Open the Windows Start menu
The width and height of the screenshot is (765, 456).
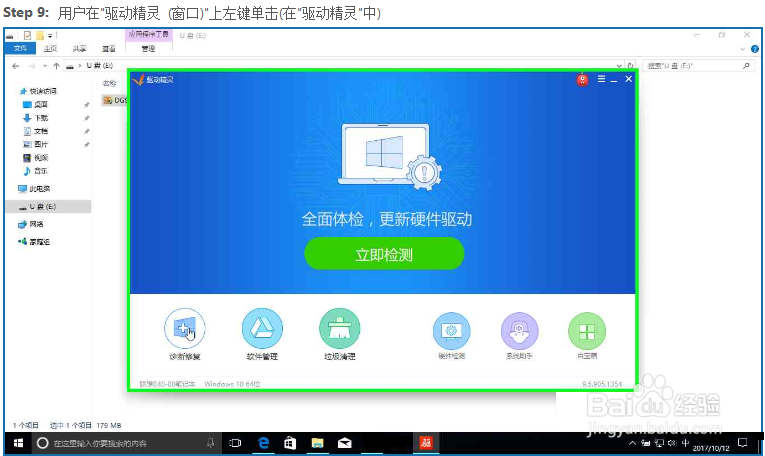[x=18, y=443]
